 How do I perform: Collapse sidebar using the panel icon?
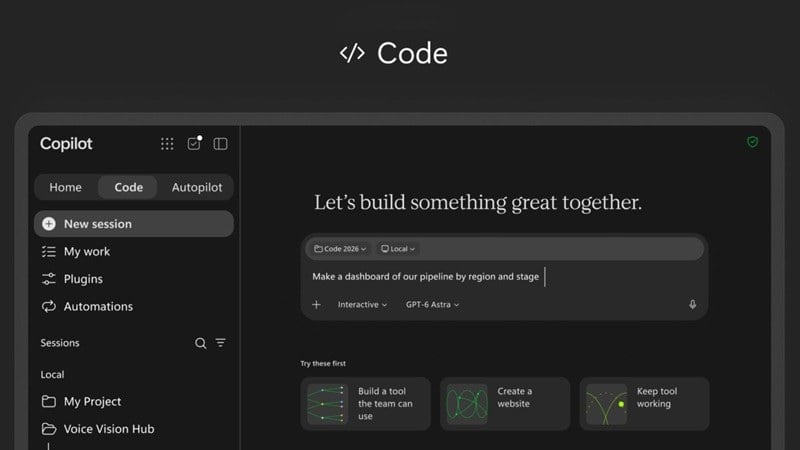pyautogui.click(x=220, y=144)
